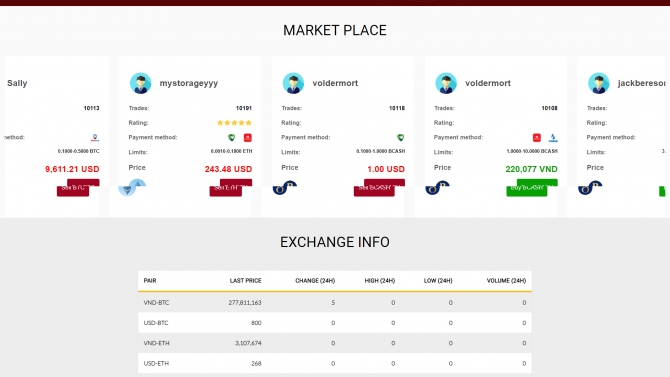The image size is (670, 377).
Task: Click trades count 10113
Action: click(x=91, y=108)
